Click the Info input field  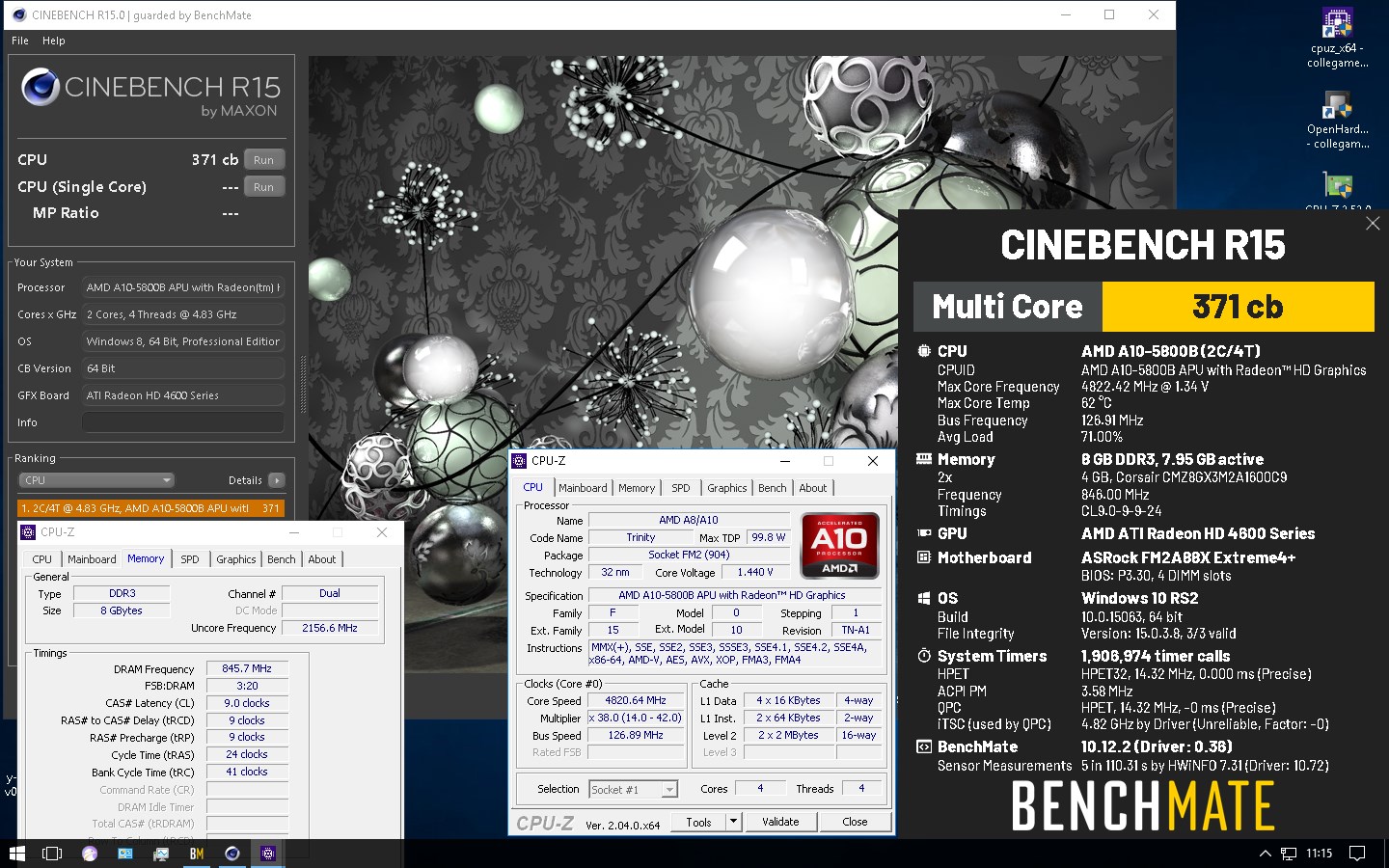pos(183,422)
